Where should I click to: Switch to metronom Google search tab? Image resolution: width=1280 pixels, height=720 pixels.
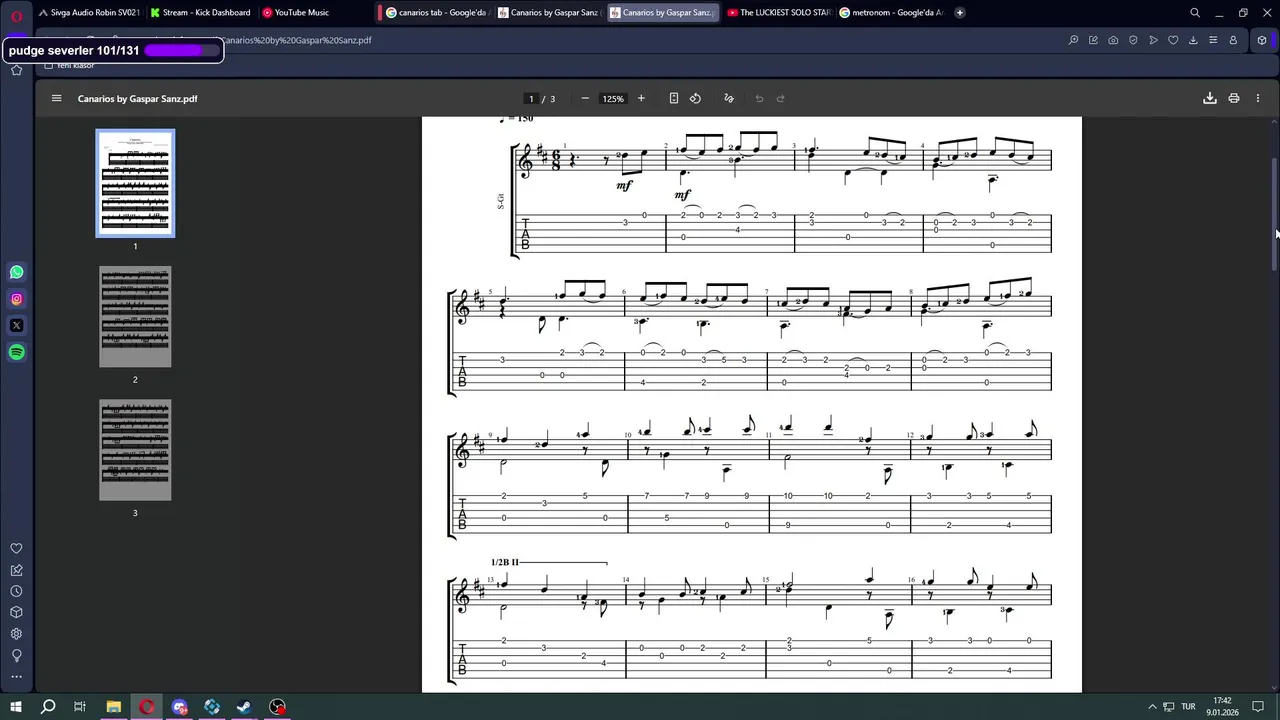(x=891, y=13)
